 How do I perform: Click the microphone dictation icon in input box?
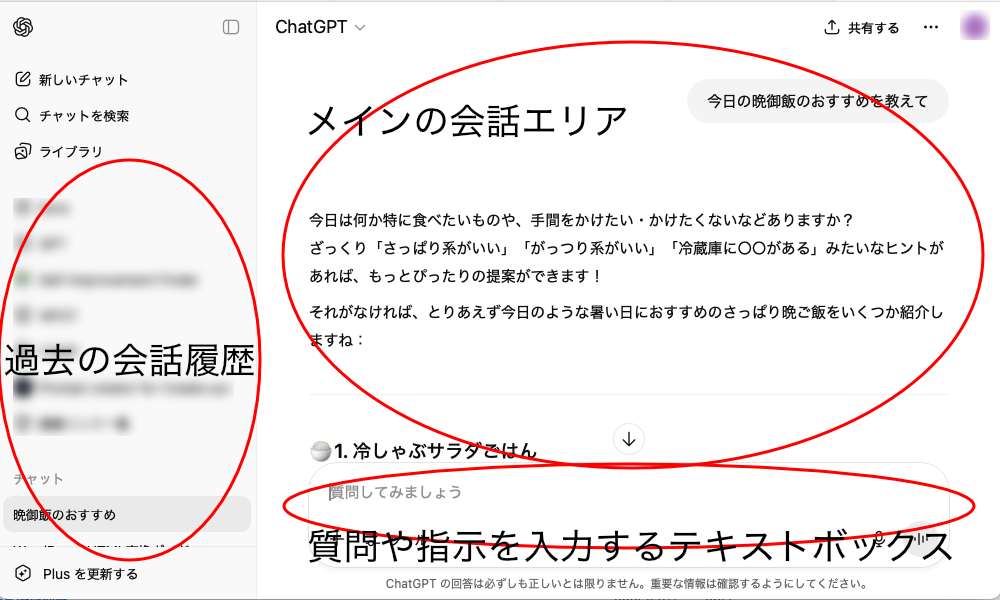pos(880,539)
